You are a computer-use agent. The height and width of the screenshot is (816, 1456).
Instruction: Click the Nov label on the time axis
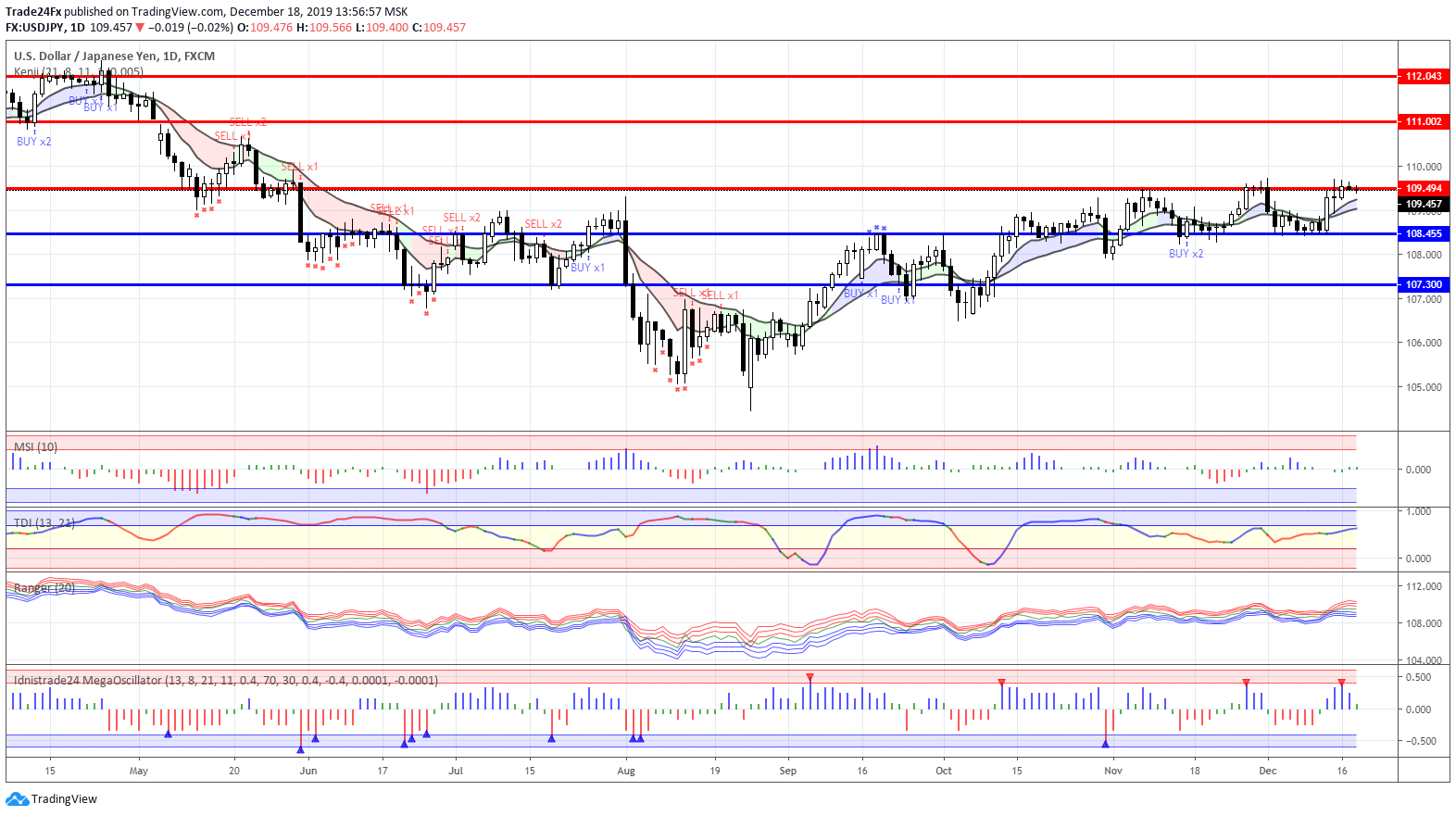point(1113,771)
